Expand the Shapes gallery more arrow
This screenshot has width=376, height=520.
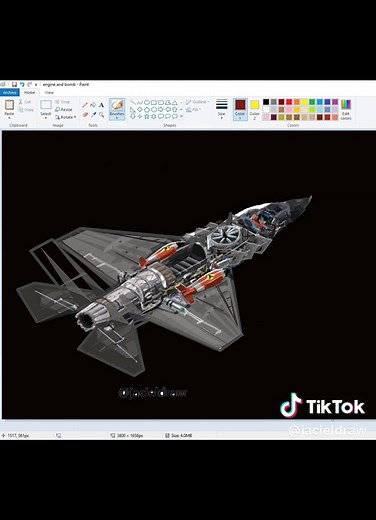(x=181, y=116)
